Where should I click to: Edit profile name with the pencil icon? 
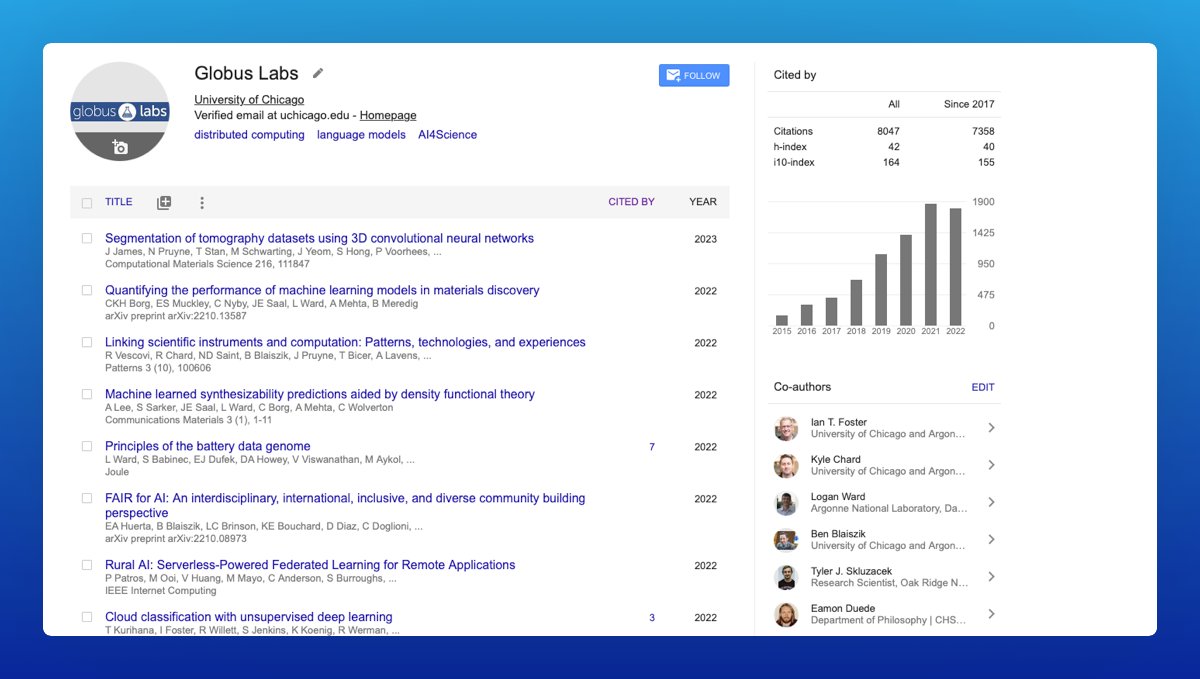318,73
